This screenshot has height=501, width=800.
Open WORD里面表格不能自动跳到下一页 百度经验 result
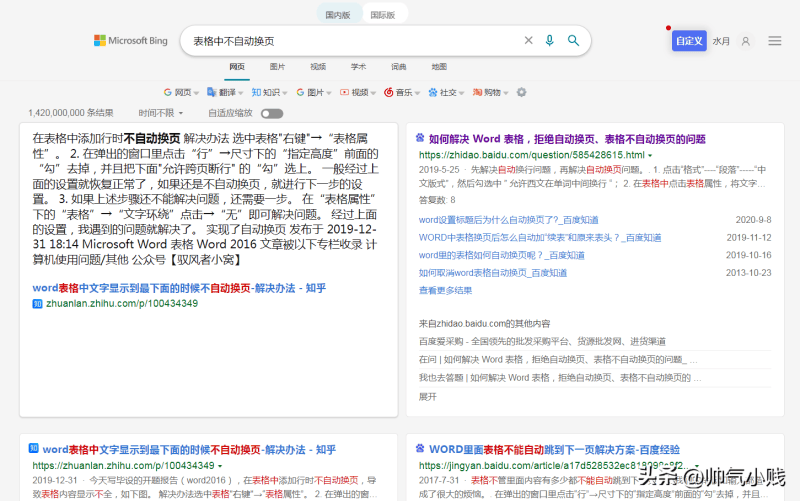click(x=554, y=449)
